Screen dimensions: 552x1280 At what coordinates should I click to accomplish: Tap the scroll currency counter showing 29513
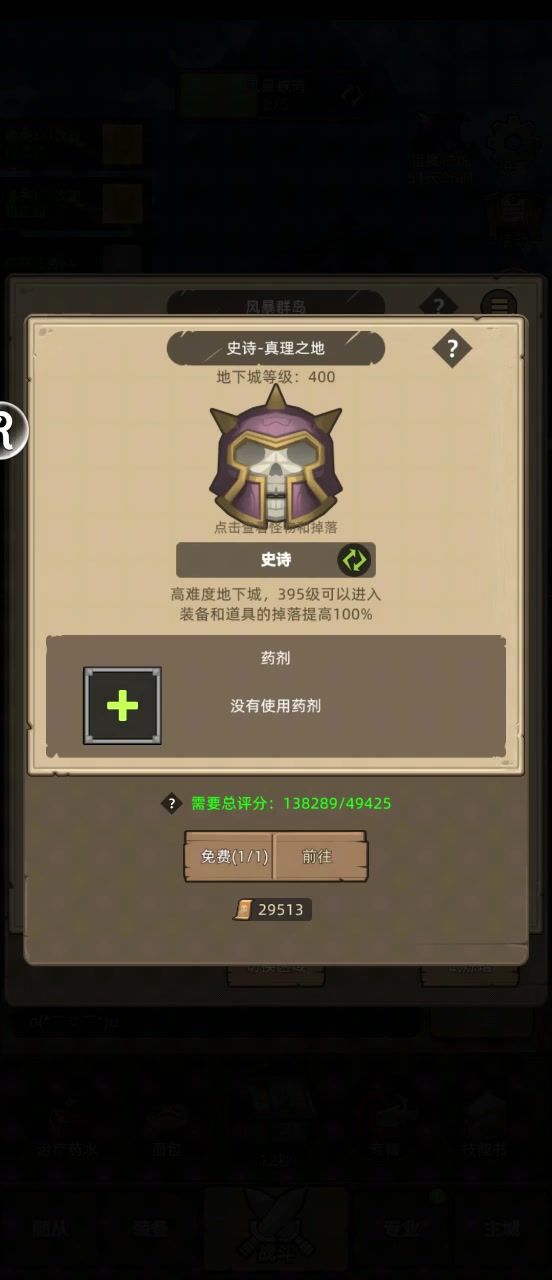pos(272,909)
